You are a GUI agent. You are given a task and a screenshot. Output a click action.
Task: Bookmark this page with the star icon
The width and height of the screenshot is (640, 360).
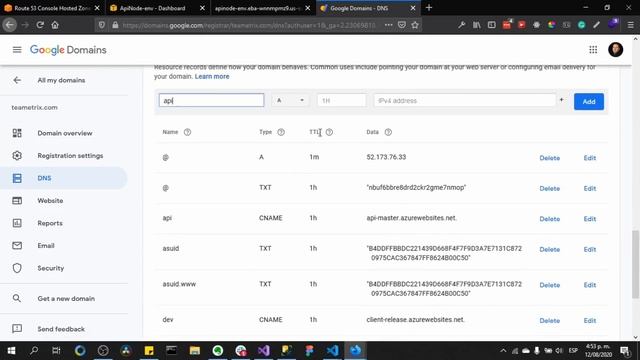coord(415,25)
